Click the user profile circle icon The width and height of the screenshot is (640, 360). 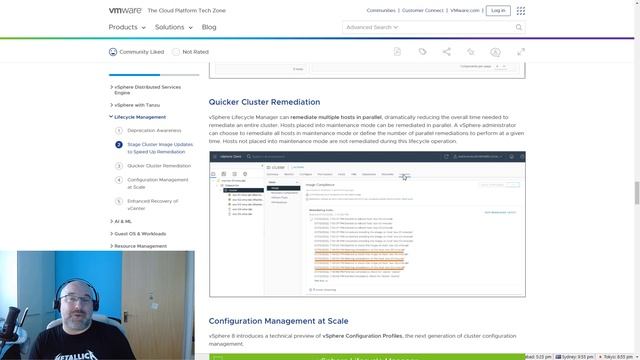point(495,52)
